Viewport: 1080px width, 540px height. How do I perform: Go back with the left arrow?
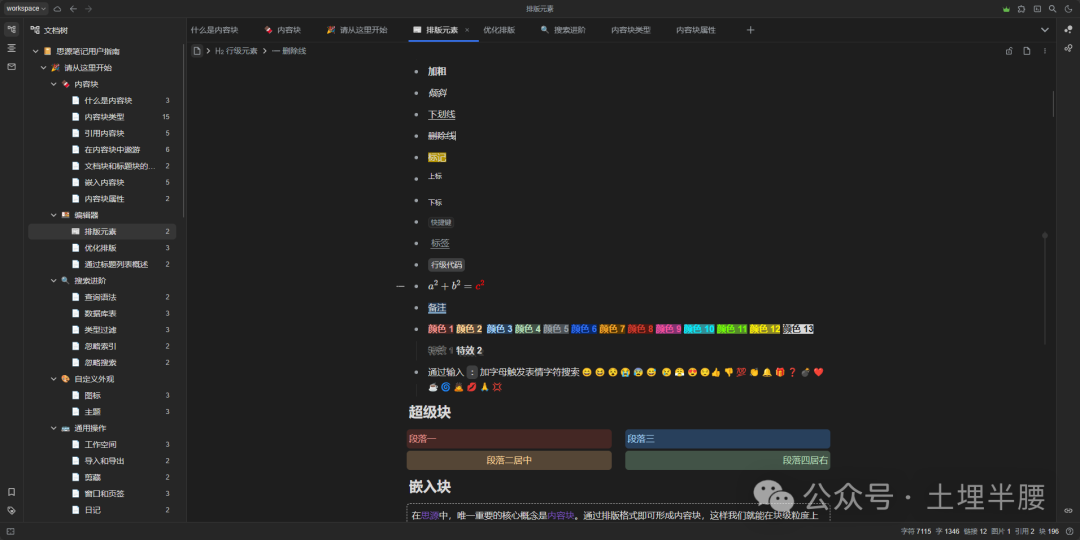coord(73,9)
